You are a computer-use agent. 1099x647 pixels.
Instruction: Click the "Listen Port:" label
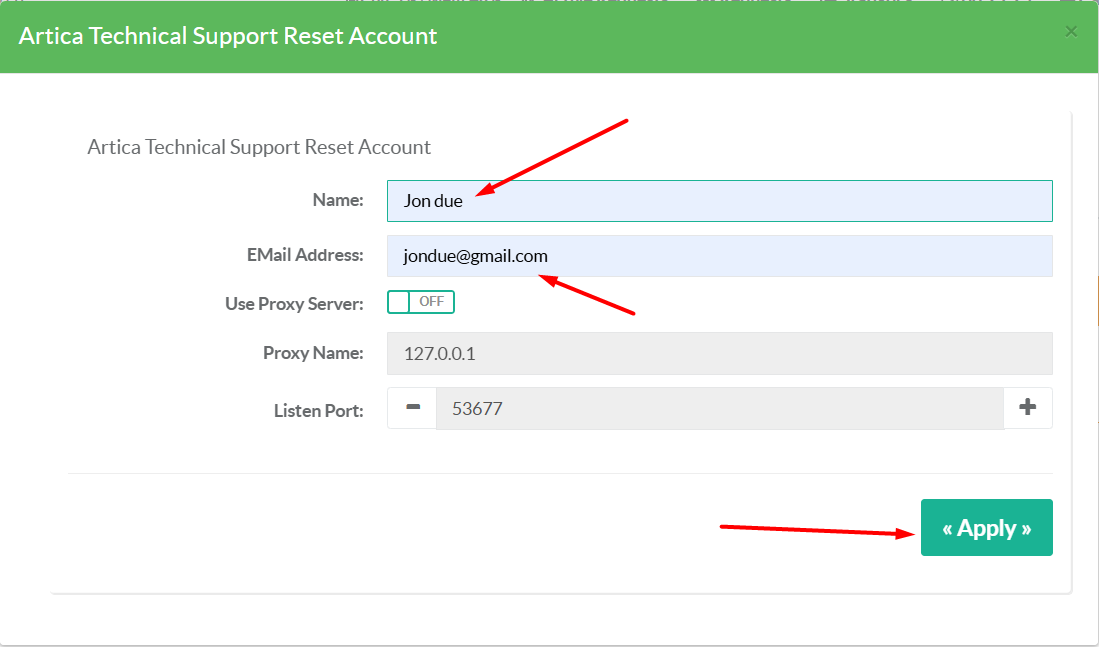318,411
